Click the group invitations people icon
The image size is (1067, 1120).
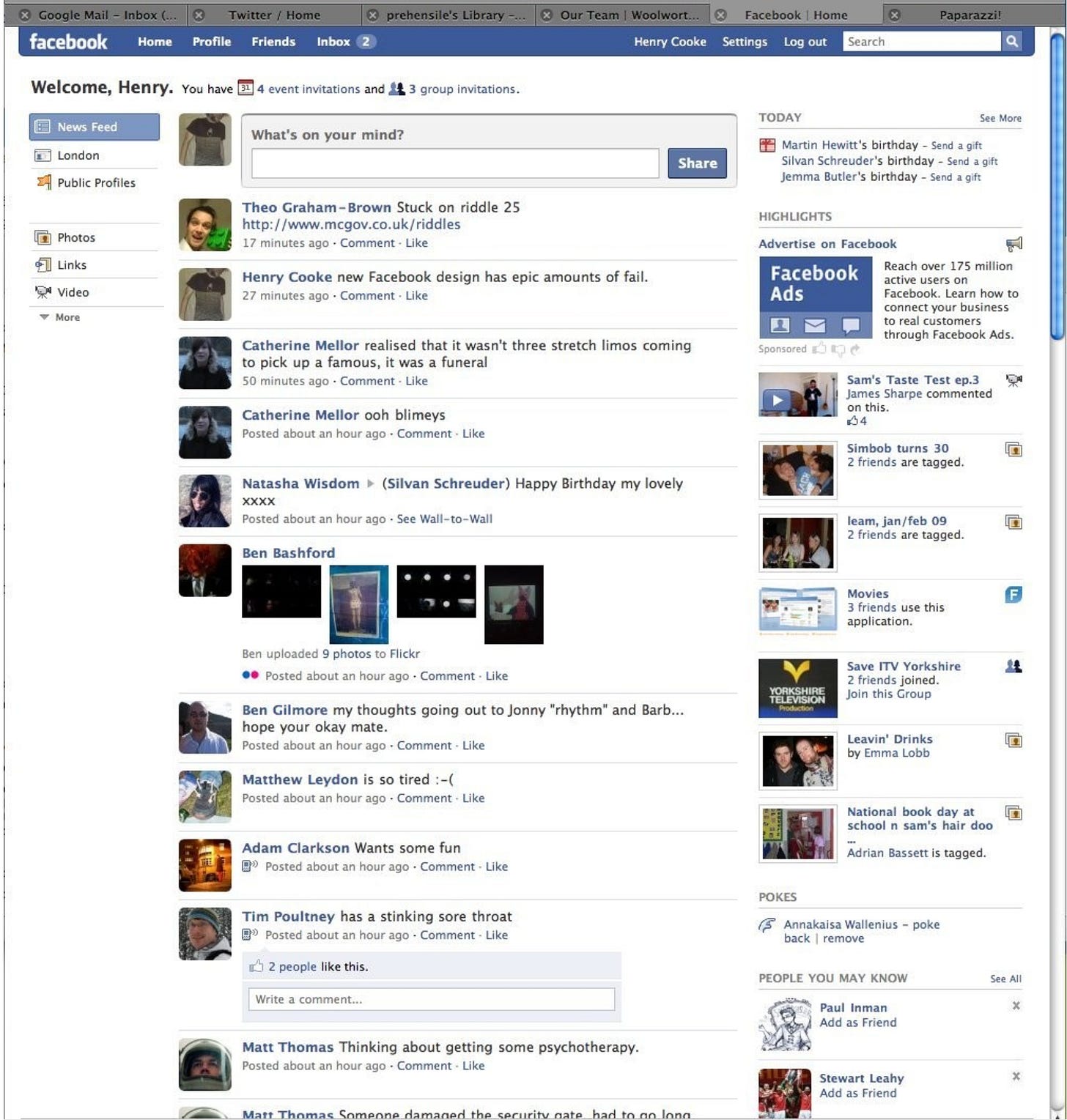[396, 89]
